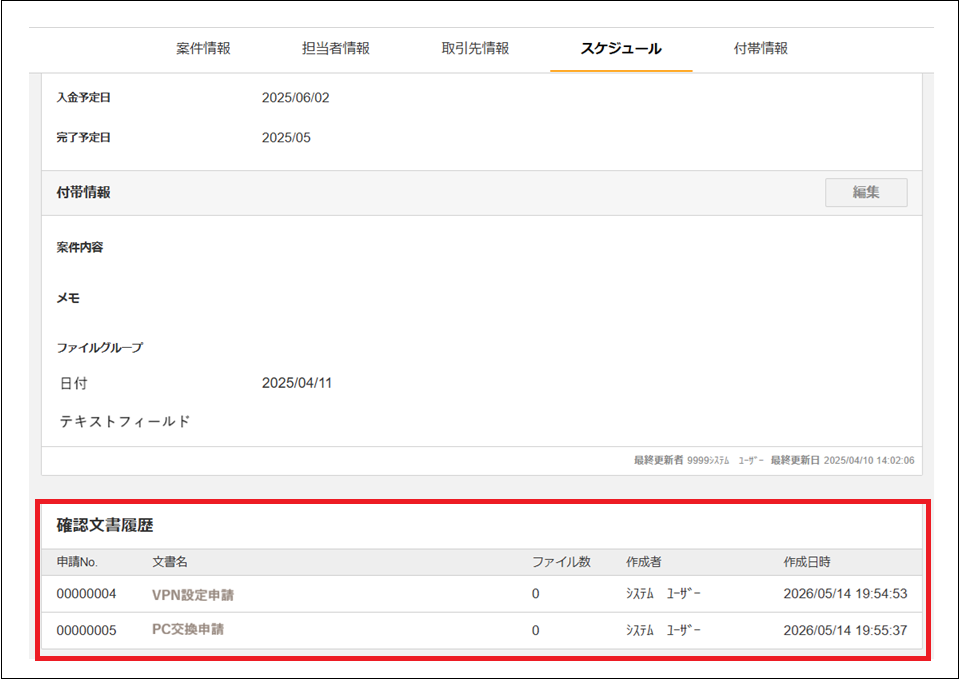Go to the 付帯情報 tab
This screenshot has width=961, height=681.
point(761,48)
